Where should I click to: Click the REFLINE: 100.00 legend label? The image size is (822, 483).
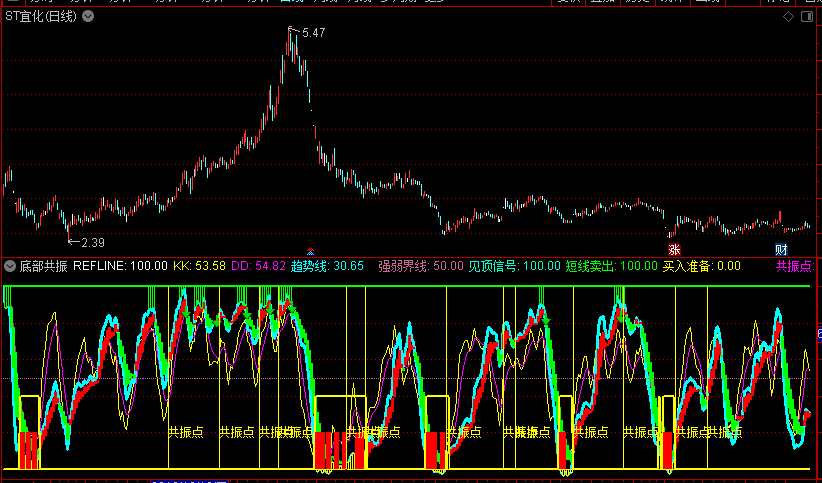(x=121, y=266)
